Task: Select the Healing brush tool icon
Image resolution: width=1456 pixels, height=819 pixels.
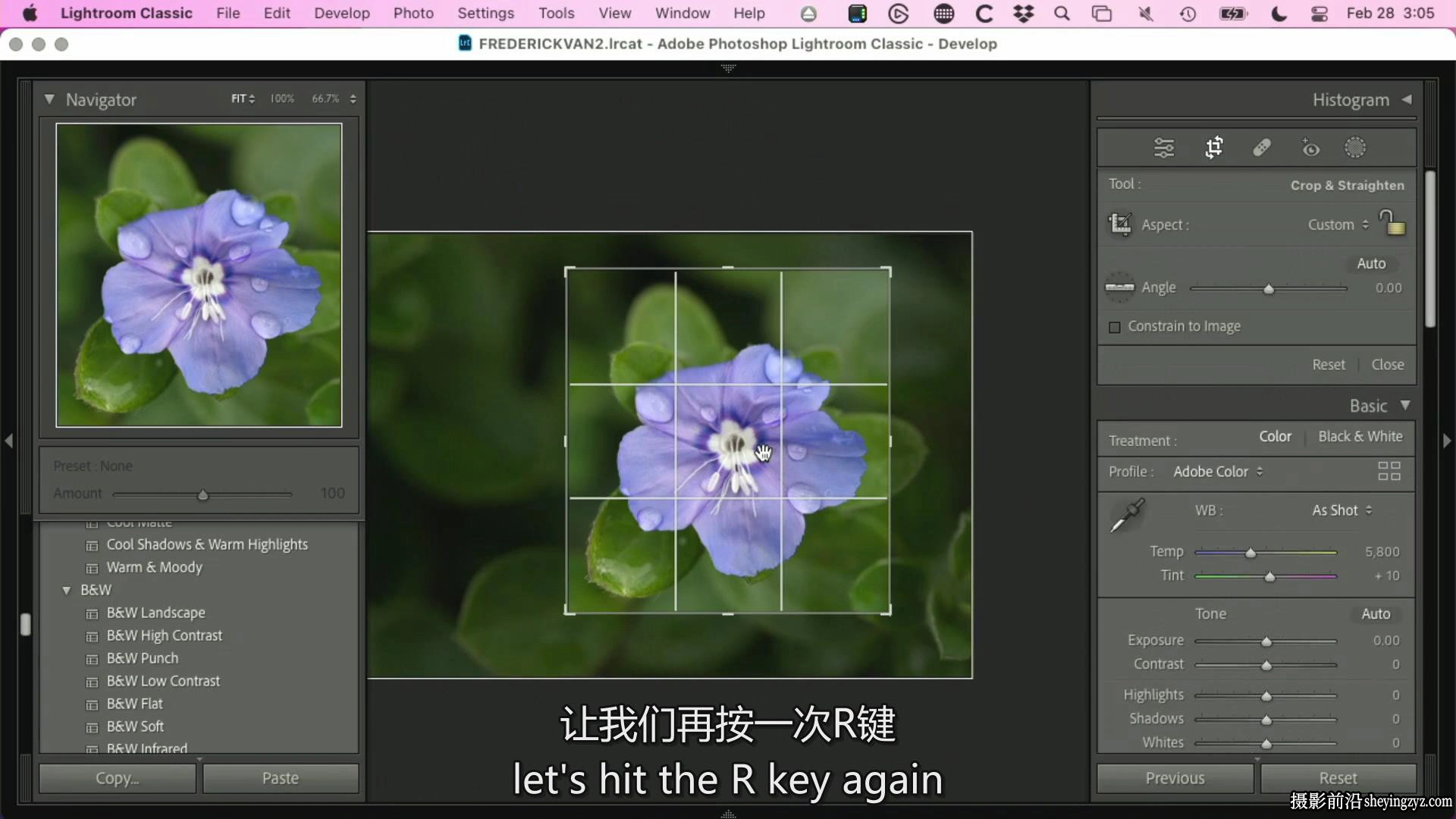Action: [x=1262, y=147]
